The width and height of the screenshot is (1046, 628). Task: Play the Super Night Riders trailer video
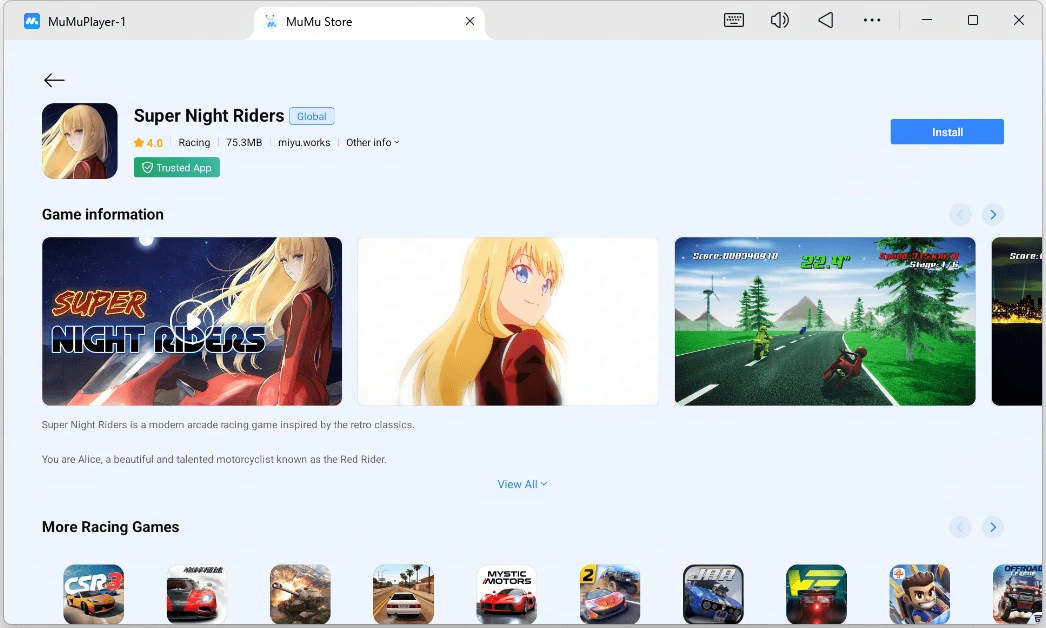[192, 321]
